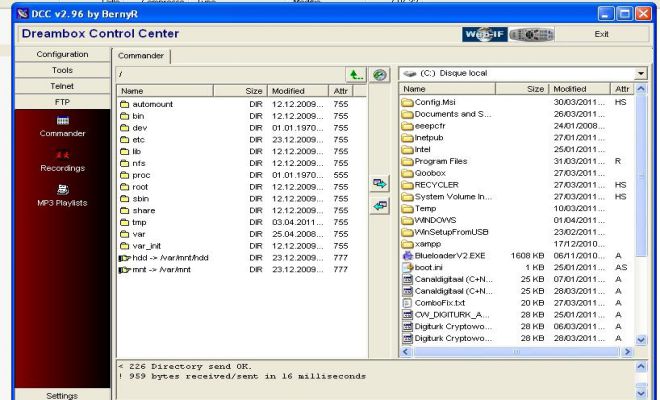Sort left pane by Size column
This screenshot has height=400, width=660.
click(x=240, y=91)
